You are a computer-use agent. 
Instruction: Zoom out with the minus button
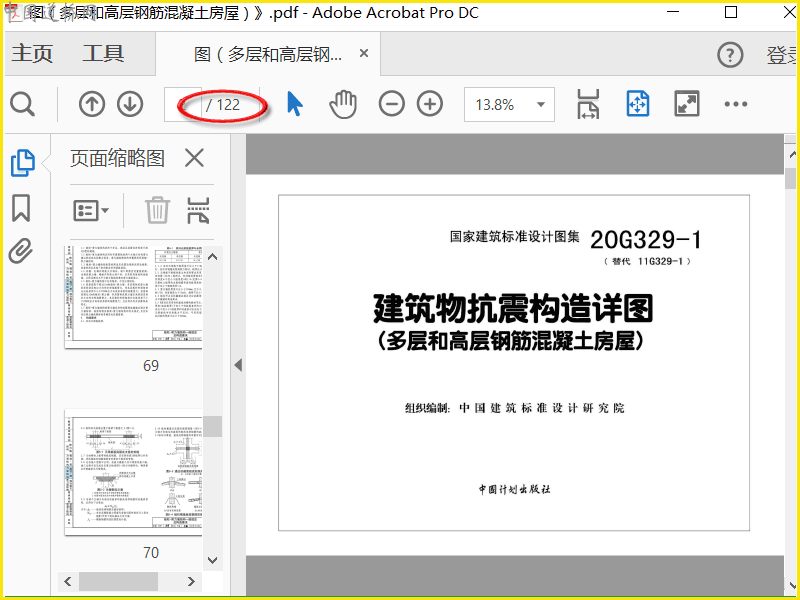[x=391, y=104]
